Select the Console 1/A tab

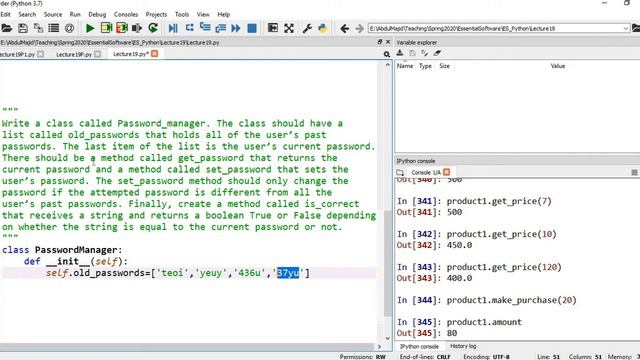tap(426, 172)
